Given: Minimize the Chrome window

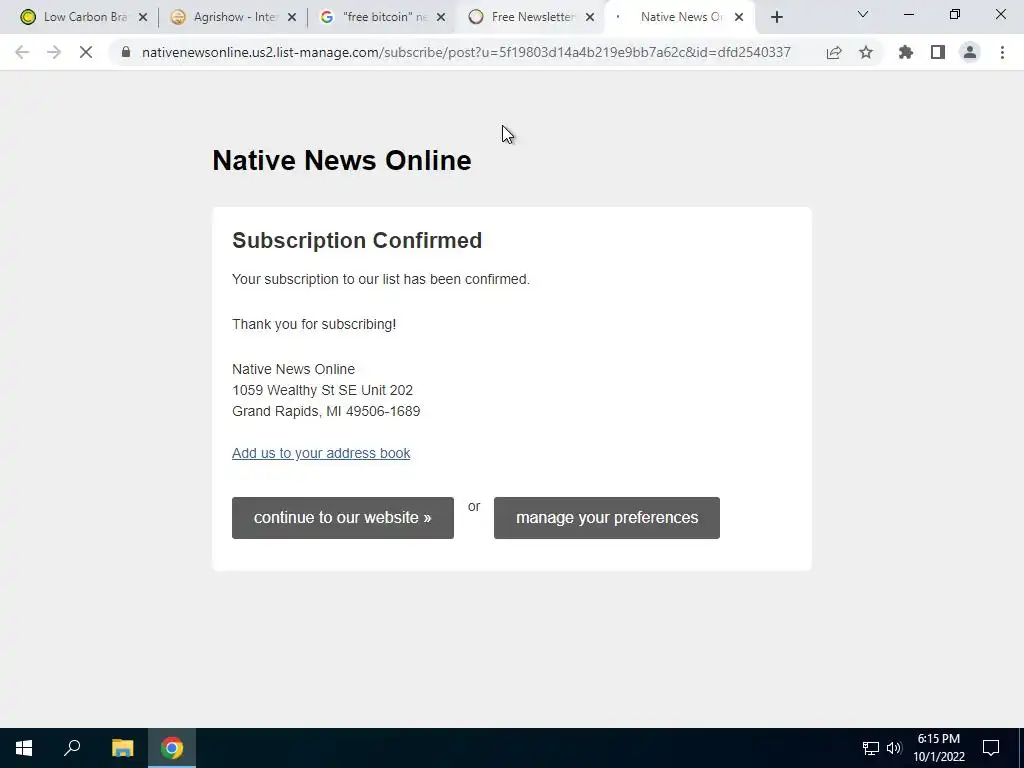Looking at the screenshot, I should coord(908,14).
